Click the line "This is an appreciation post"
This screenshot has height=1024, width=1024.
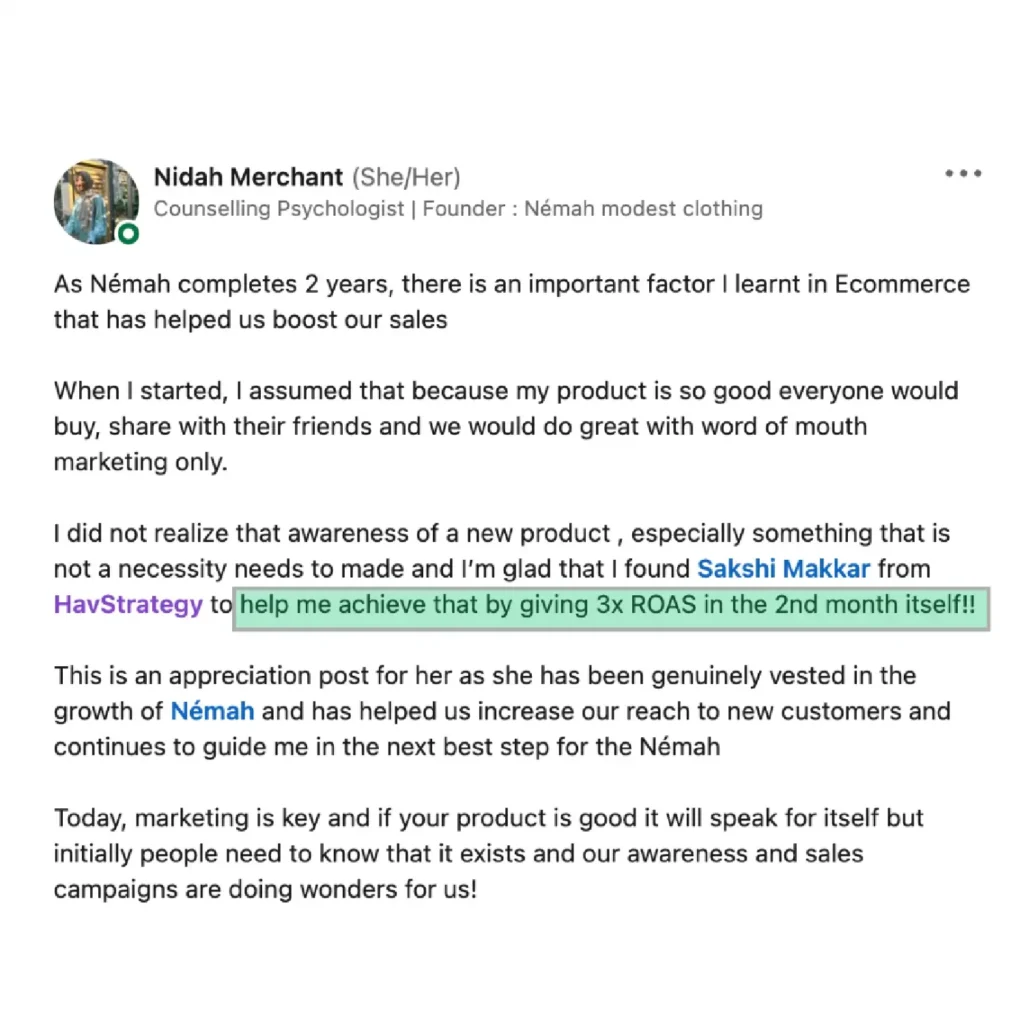(485, 676)
